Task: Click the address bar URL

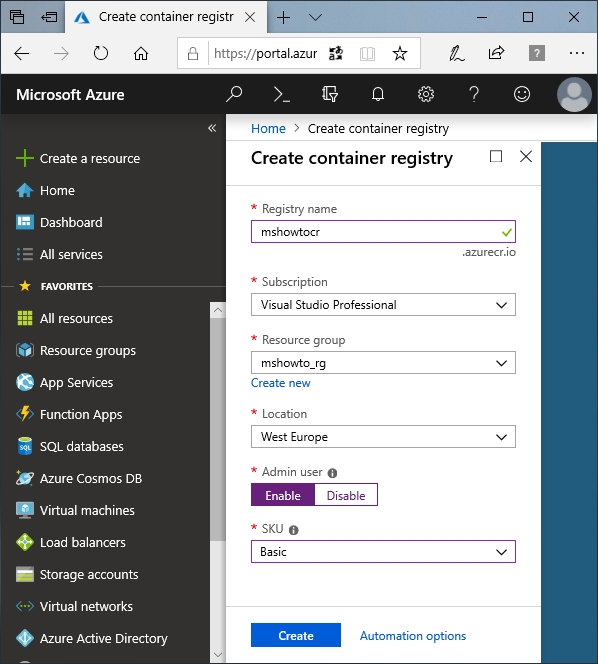Action: (x=266, y=53)
